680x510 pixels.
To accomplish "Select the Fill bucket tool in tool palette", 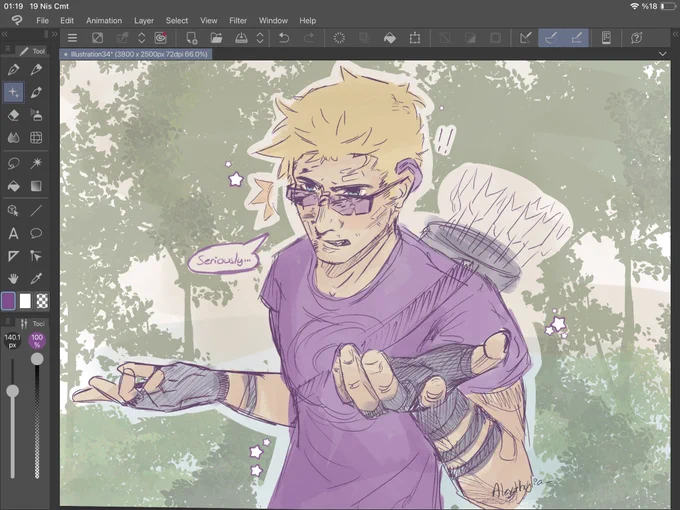I will (x=13, y=186).
